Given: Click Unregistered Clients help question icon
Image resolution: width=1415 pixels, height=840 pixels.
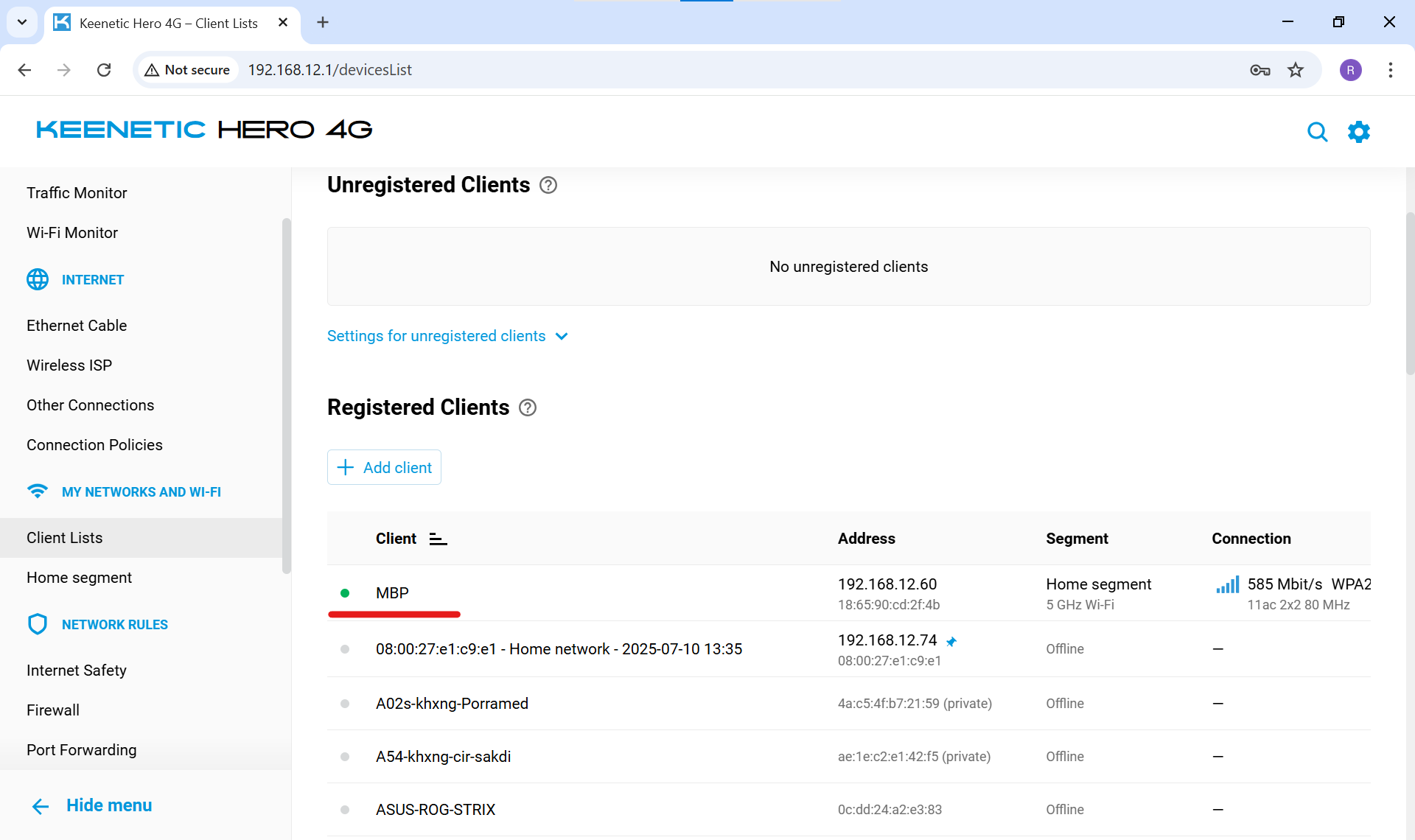Looking at the screenshot, I should click(x=548, y=185).
